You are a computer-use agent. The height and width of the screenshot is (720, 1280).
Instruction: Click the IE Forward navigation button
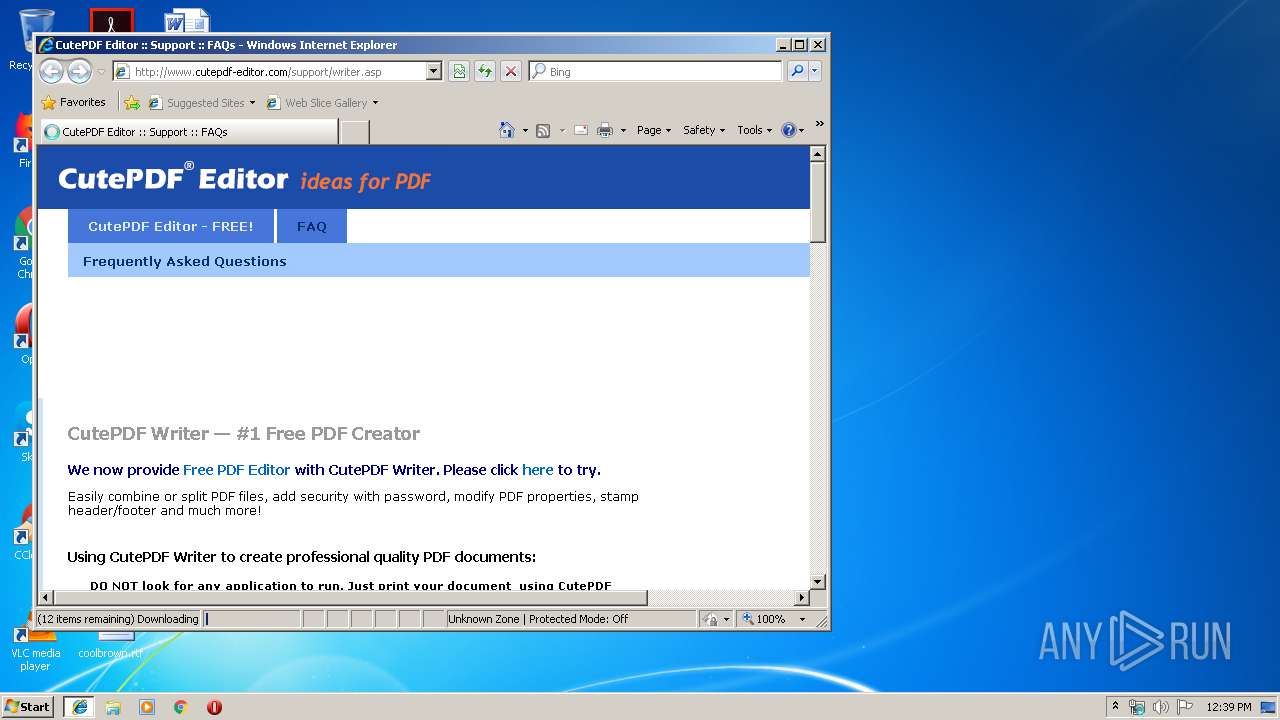pos(79,71)
